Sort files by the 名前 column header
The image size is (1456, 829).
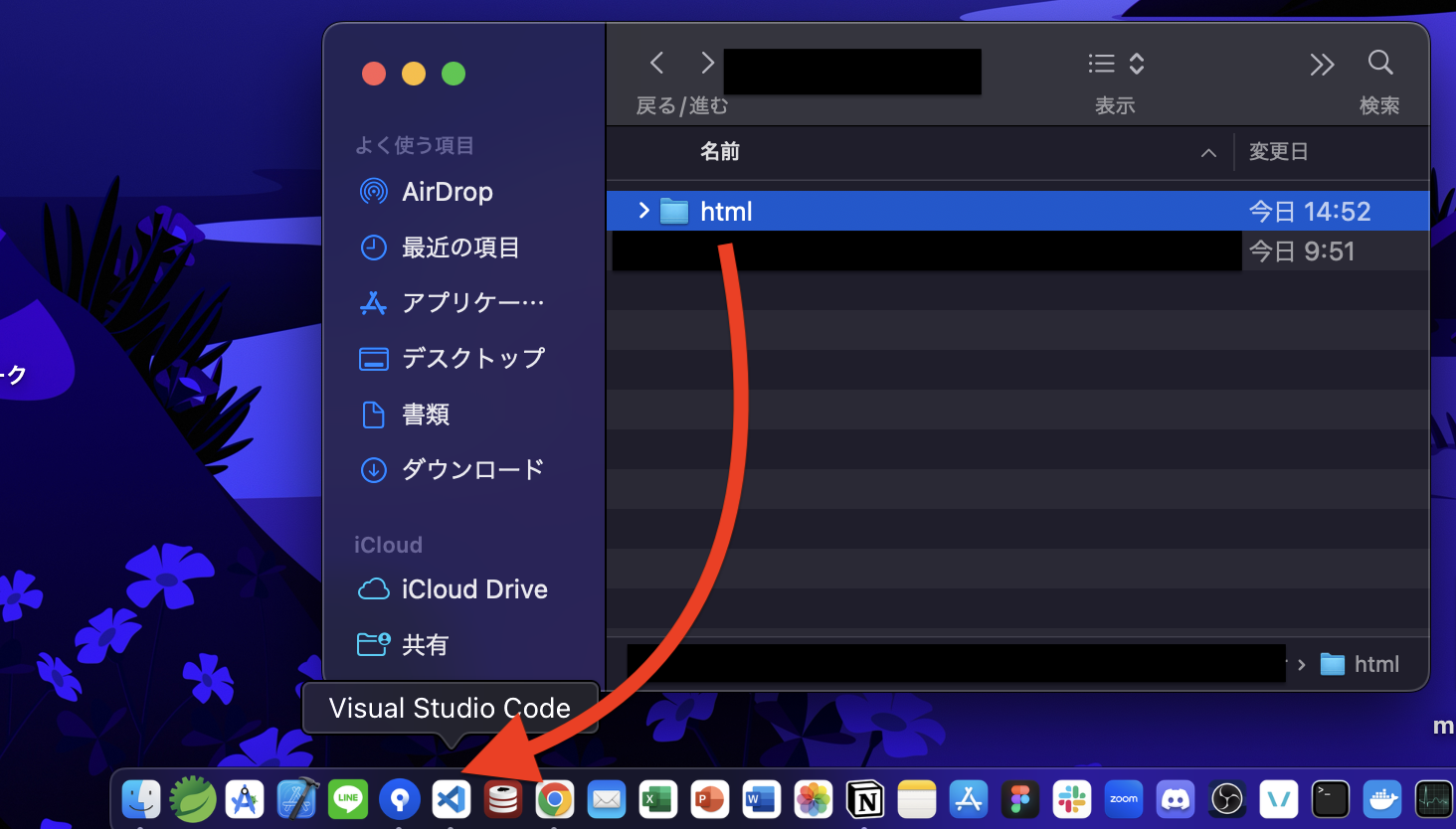pyautogui.click(x=720, y=151)
